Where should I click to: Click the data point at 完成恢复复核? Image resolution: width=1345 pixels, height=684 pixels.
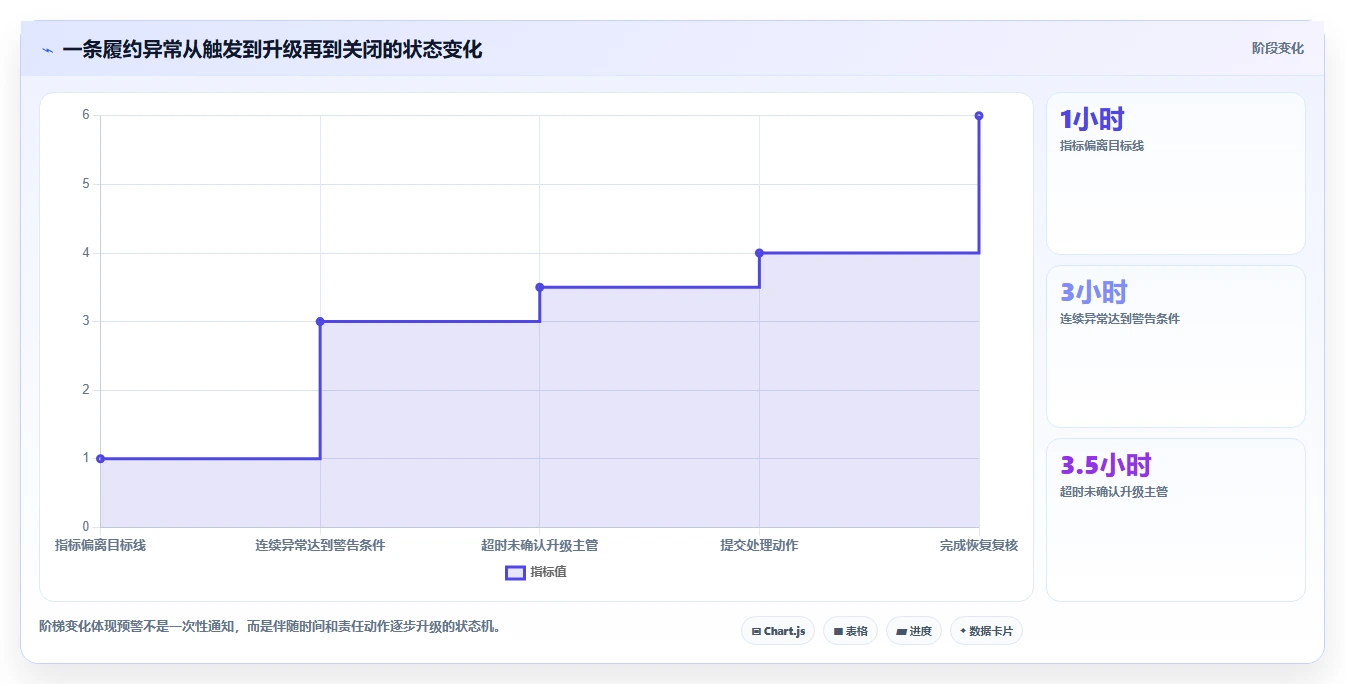click(979, 116)
